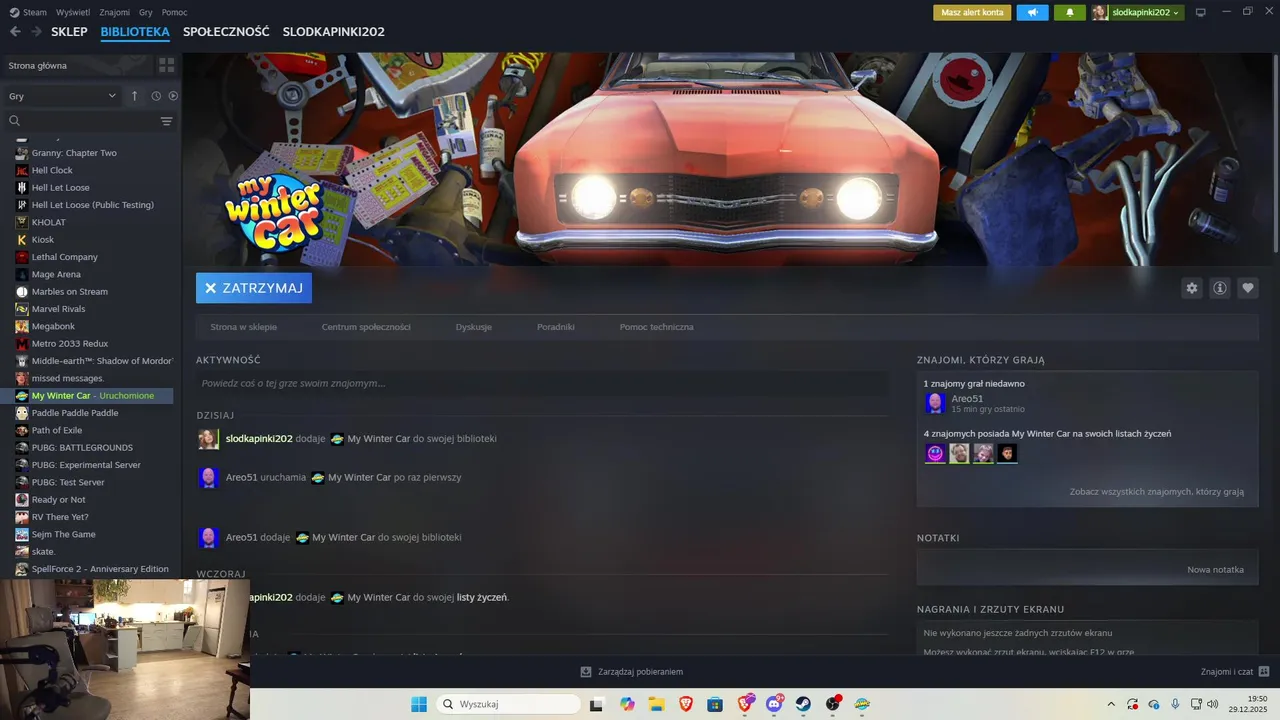The width and height of the screenshot is (1280, 720).
Task: Click the downloads manager icon
Action: [586, 672]
